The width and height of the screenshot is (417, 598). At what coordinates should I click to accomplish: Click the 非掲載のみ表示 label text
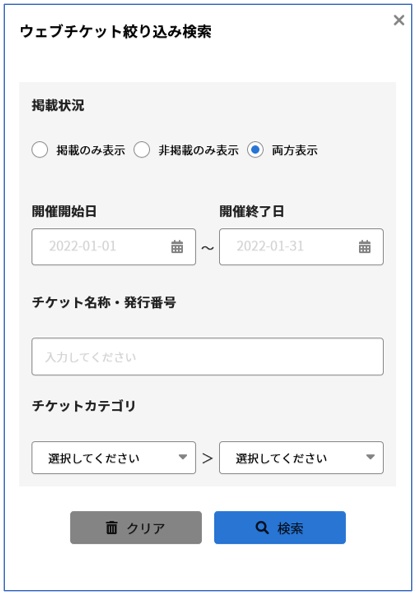point(198,150)
